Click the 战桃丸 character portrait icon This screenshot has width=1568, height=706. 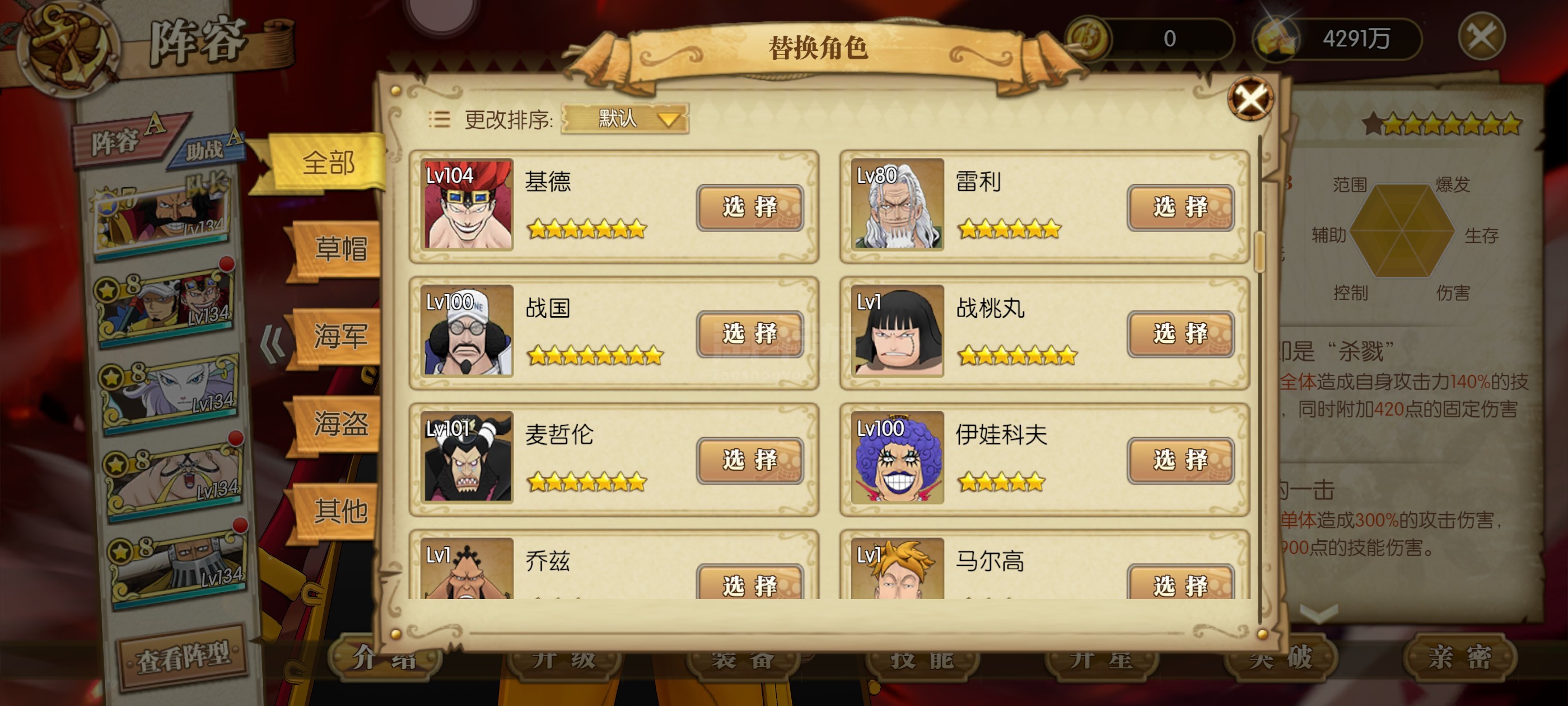coord(898,331)
